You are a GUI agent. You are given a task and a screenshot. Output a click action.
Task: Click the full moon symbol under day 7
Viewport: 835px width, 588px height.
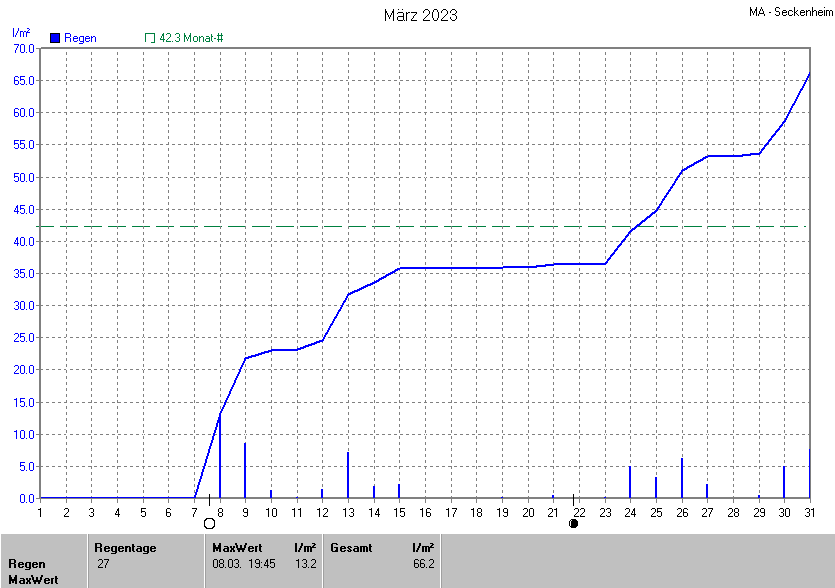click(x=209, y=523)
